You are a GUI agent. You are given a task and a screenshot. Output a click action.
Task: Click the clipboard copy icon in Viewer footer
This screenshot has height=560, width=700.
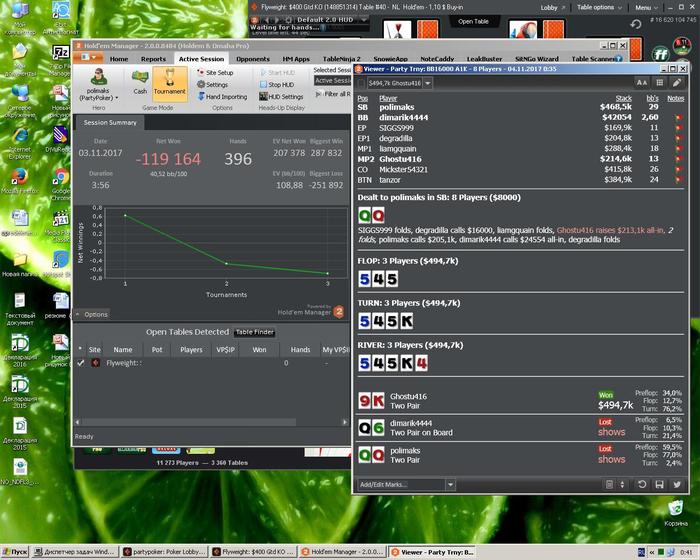click(609, 485)
